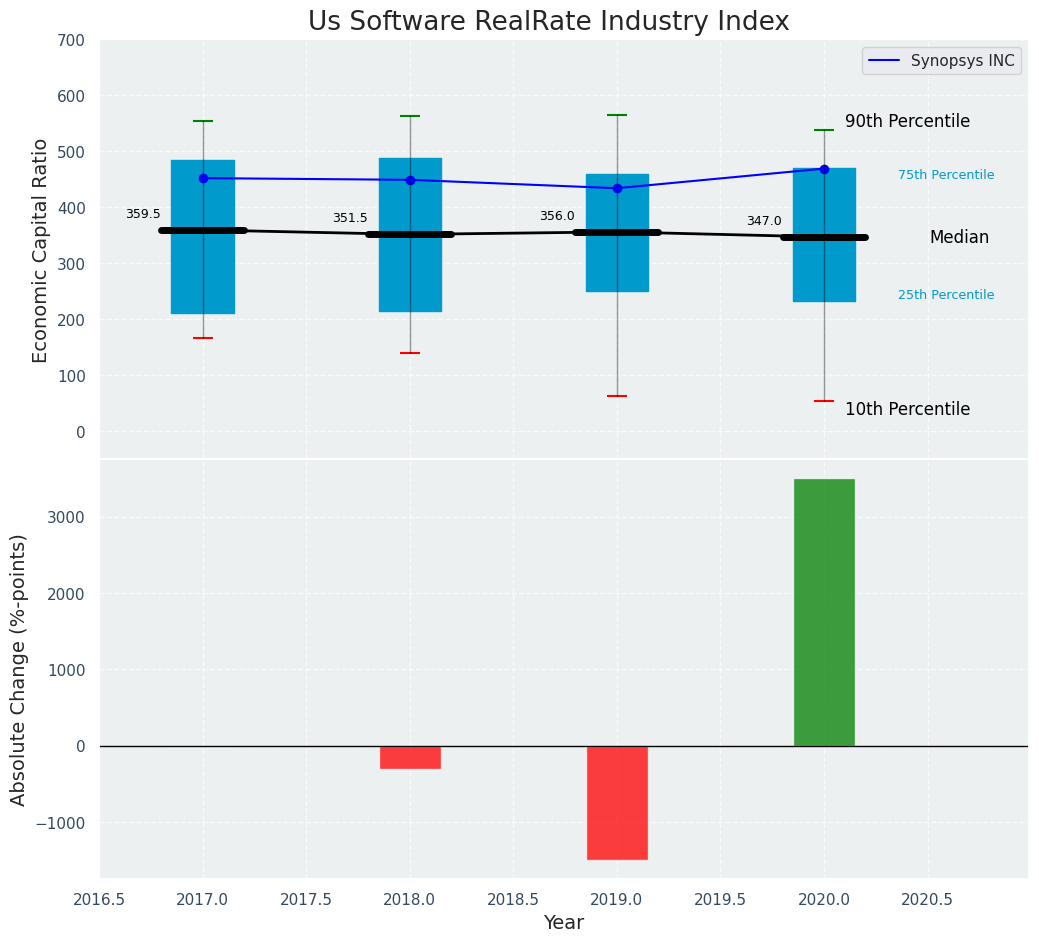
Task: Select the 356.0 median value label
Action: pyautogui.click(x=557, y=216)
